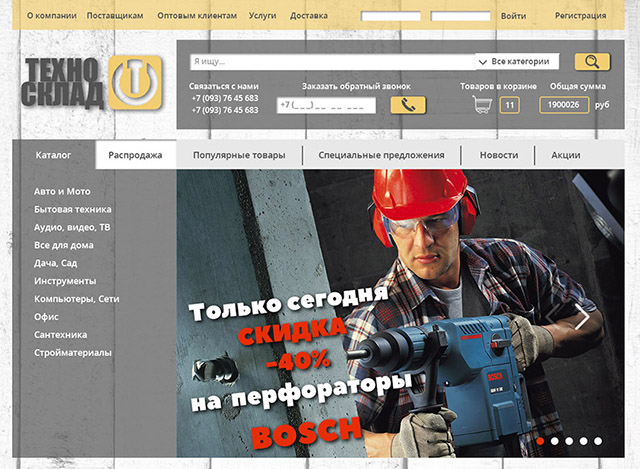Screen dimensions: 640x469
Task: Open Авто и Мото category
Action: (x=62, y=191)
